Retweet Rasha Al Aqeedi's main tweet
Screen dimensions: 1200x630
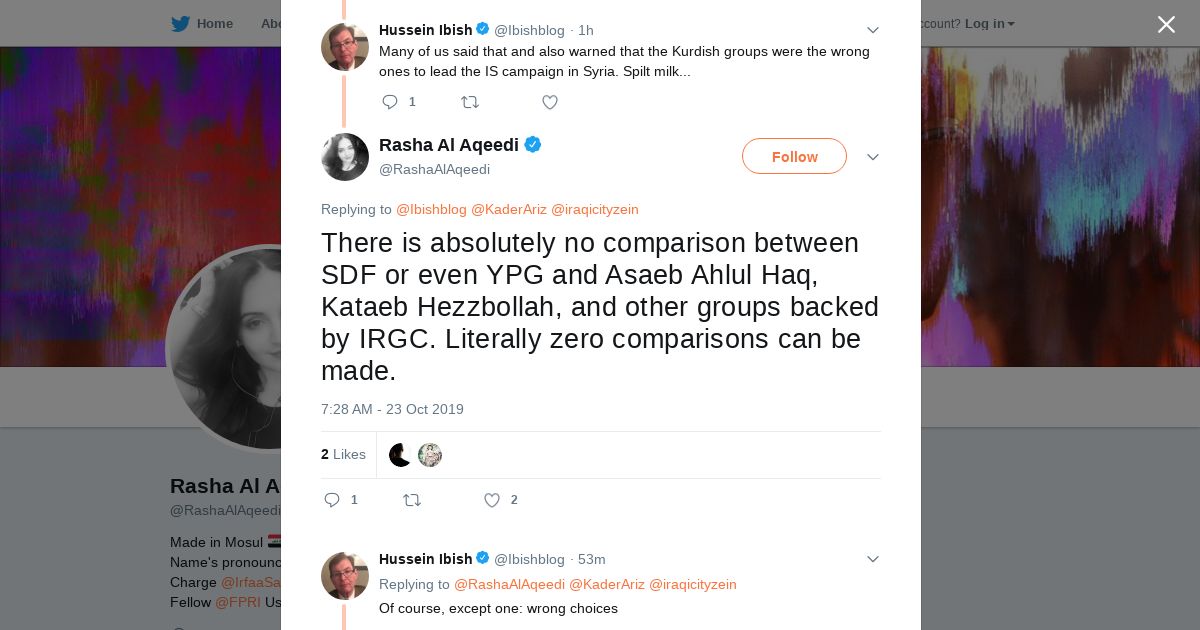411,500
